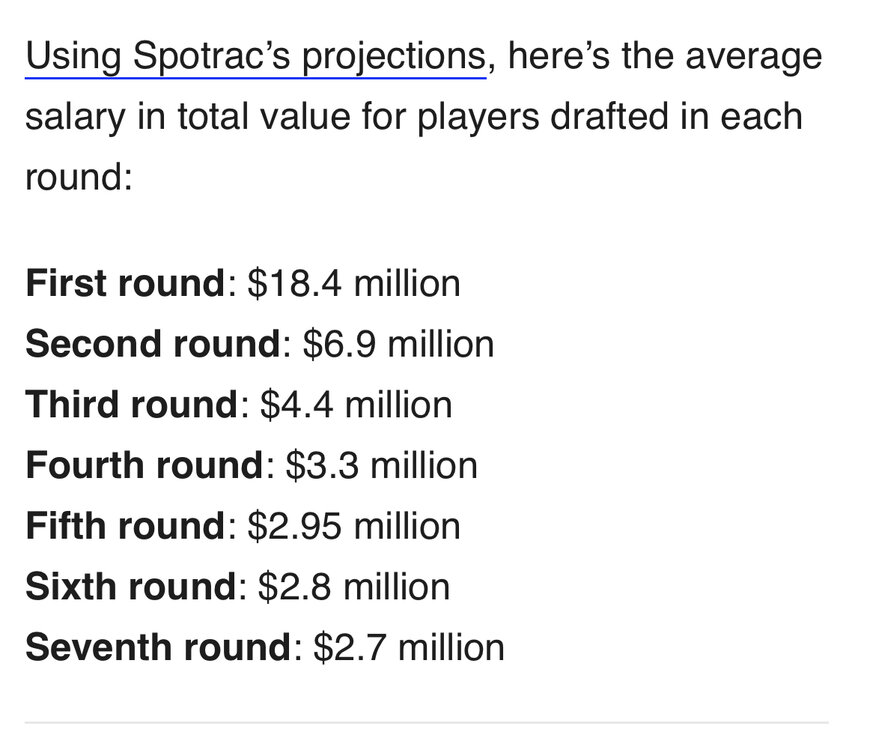Select the bold "Fourth round" label
The height and width of the screenshot is (750, 876).
click(144, 465)
